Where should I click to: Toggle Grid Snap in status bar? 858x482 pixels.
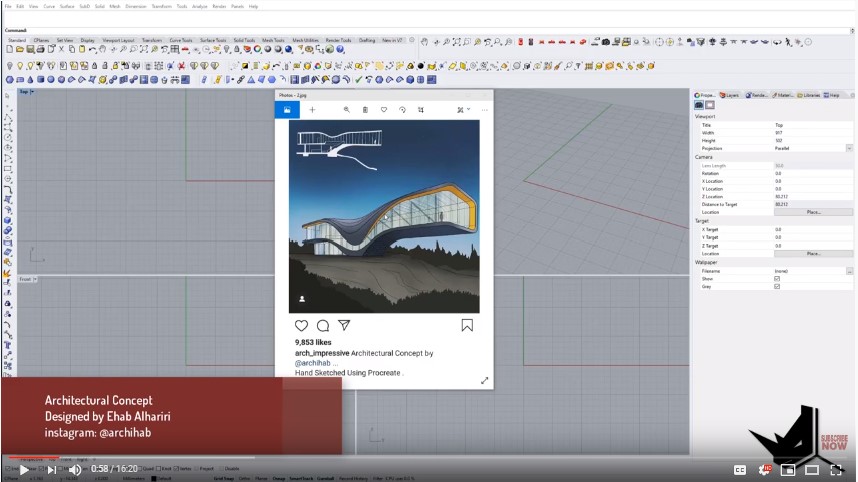click(223, 478)
